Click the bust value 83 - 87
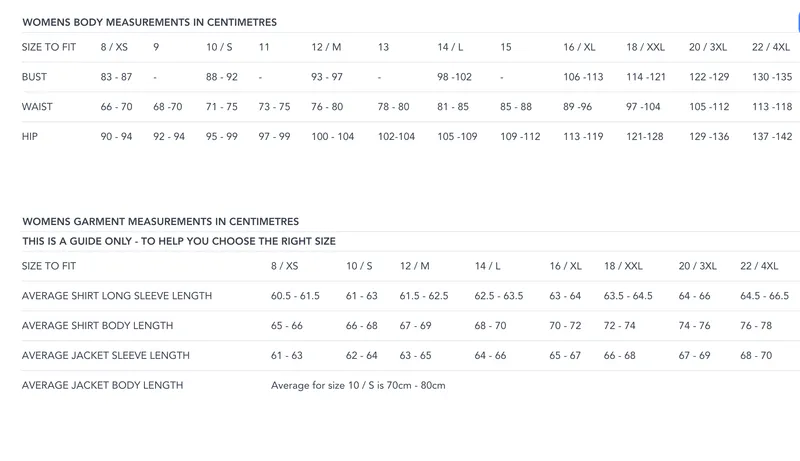Image resolution: width=800 pixels, height=461 pixels. (116, 77)
